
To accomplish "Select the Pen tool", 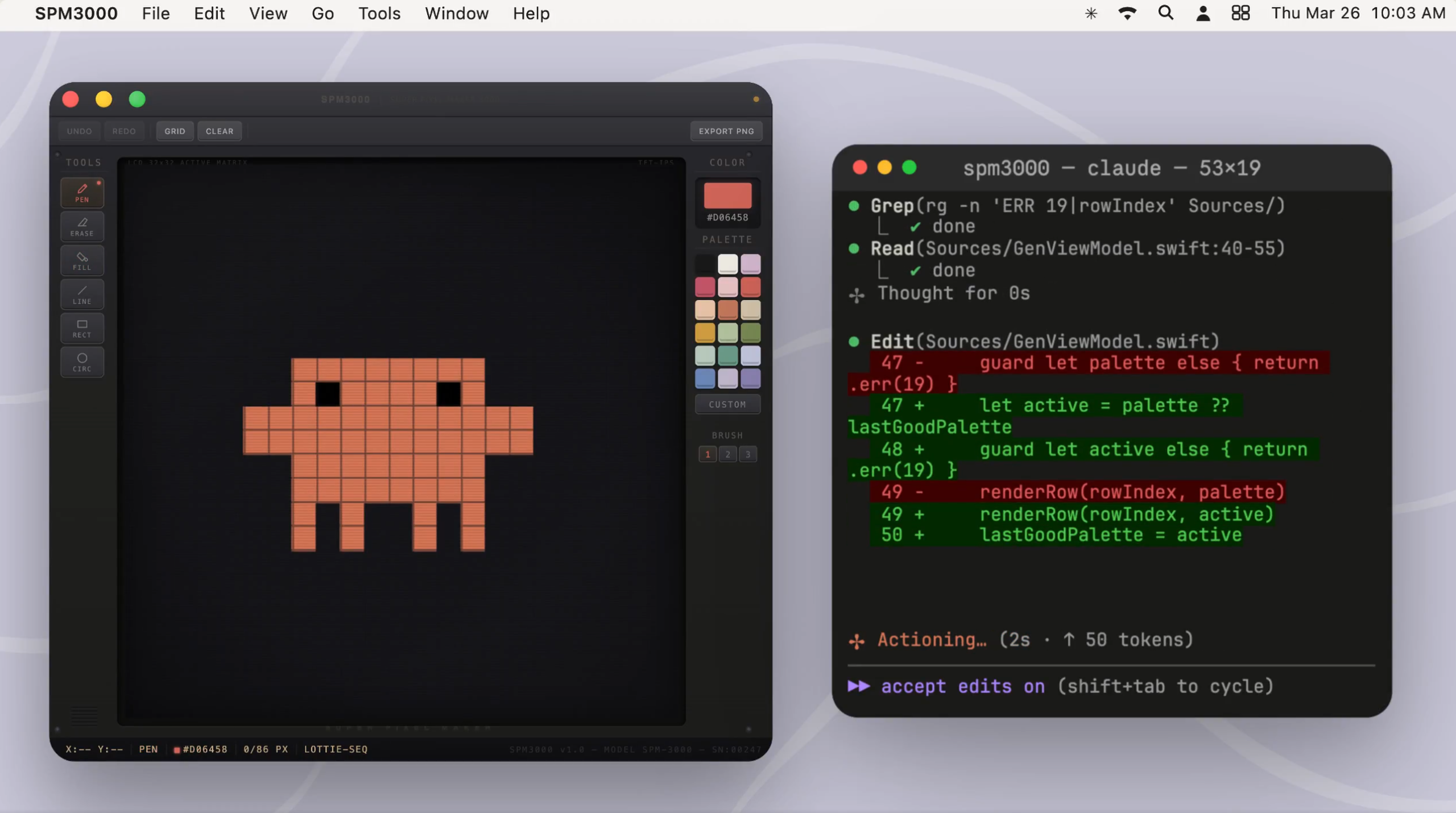I will pyautogui.click(x=82, y=192).
